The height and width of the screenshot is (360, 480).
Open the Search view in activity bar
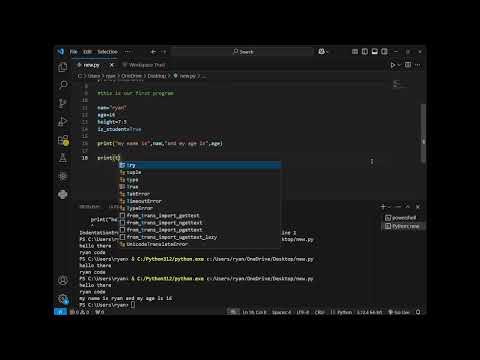tap(63, 85)
